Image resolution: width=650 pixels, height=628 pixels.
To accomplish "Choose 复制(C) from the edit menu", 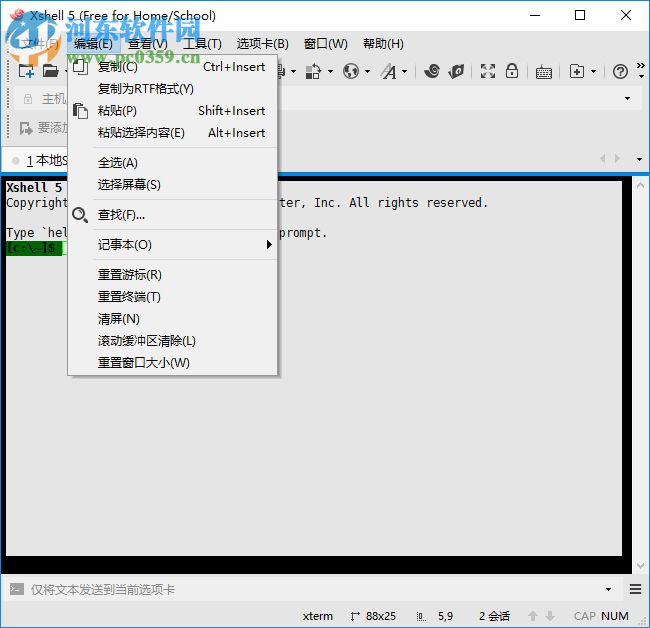I will [172, 67].
